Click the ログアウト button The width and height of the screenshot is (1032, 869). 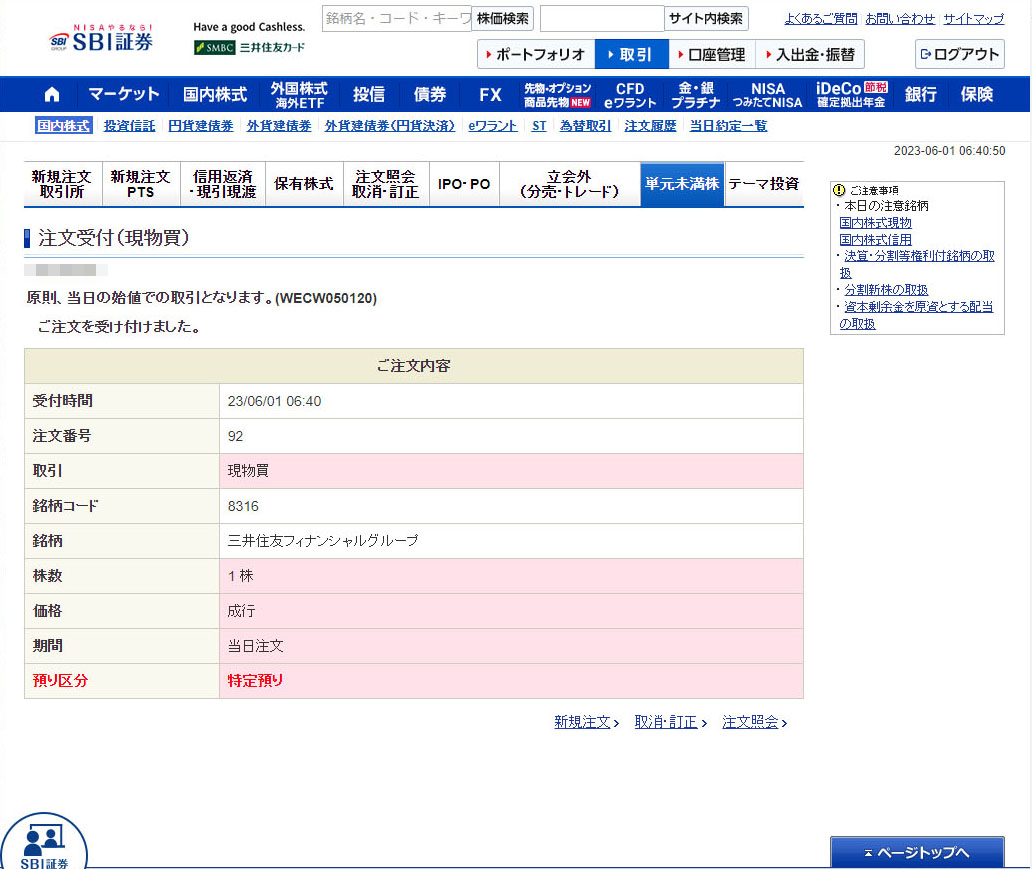(959, 54)
